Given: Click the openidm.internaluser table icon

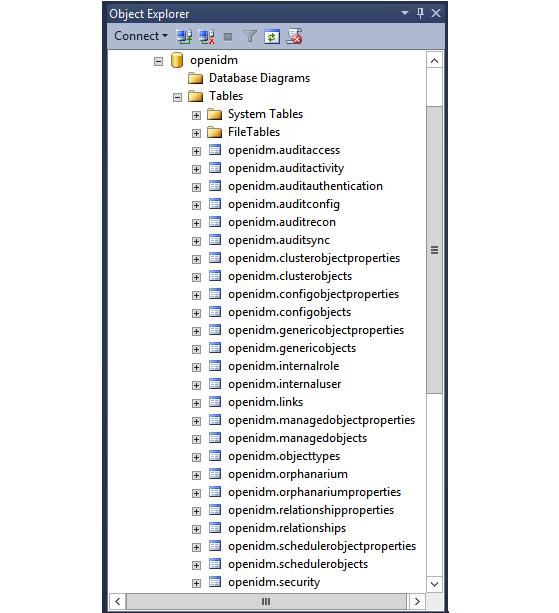Looking at the screenshot, I should tap(215, 384).
